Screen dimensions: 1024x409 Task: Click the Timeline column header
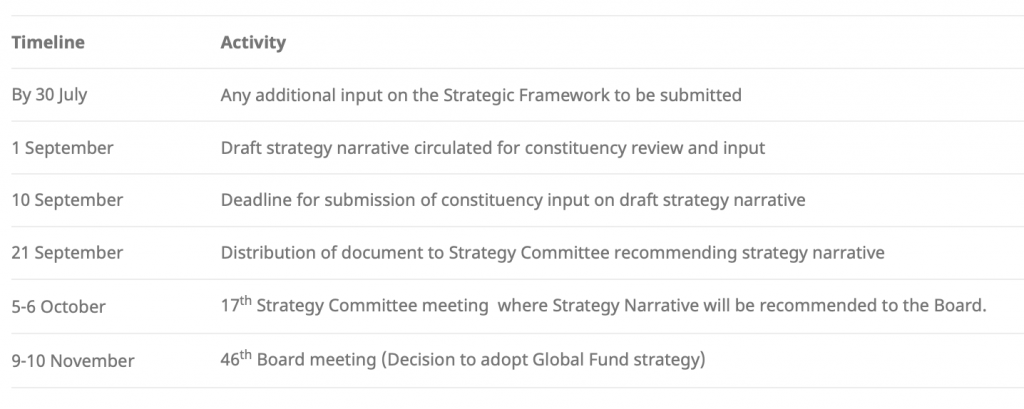click(47, 42)
